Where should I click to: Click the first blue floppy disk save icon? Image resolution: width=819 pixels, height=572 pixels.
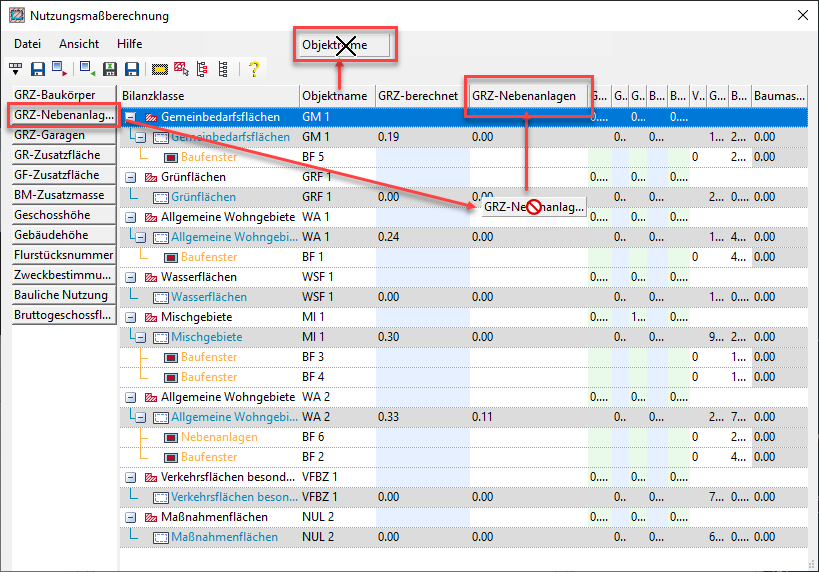pyautogui.click(x=38, y=69)
